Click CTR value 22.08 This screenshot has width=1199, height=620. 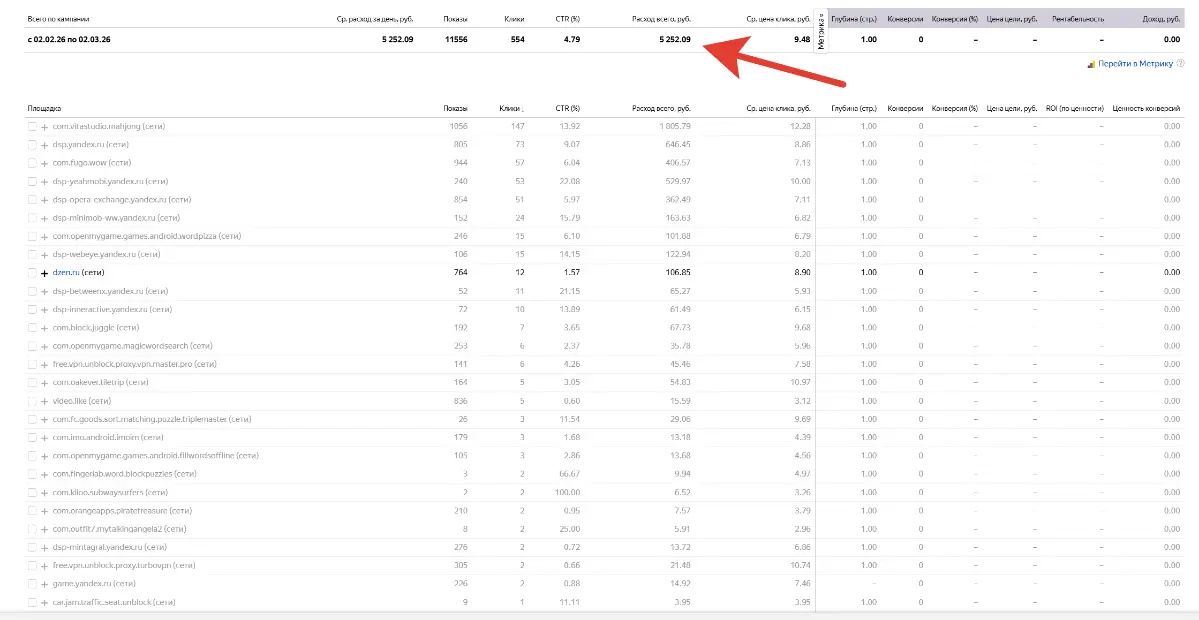pyautogui.click(x=570, y=181)
